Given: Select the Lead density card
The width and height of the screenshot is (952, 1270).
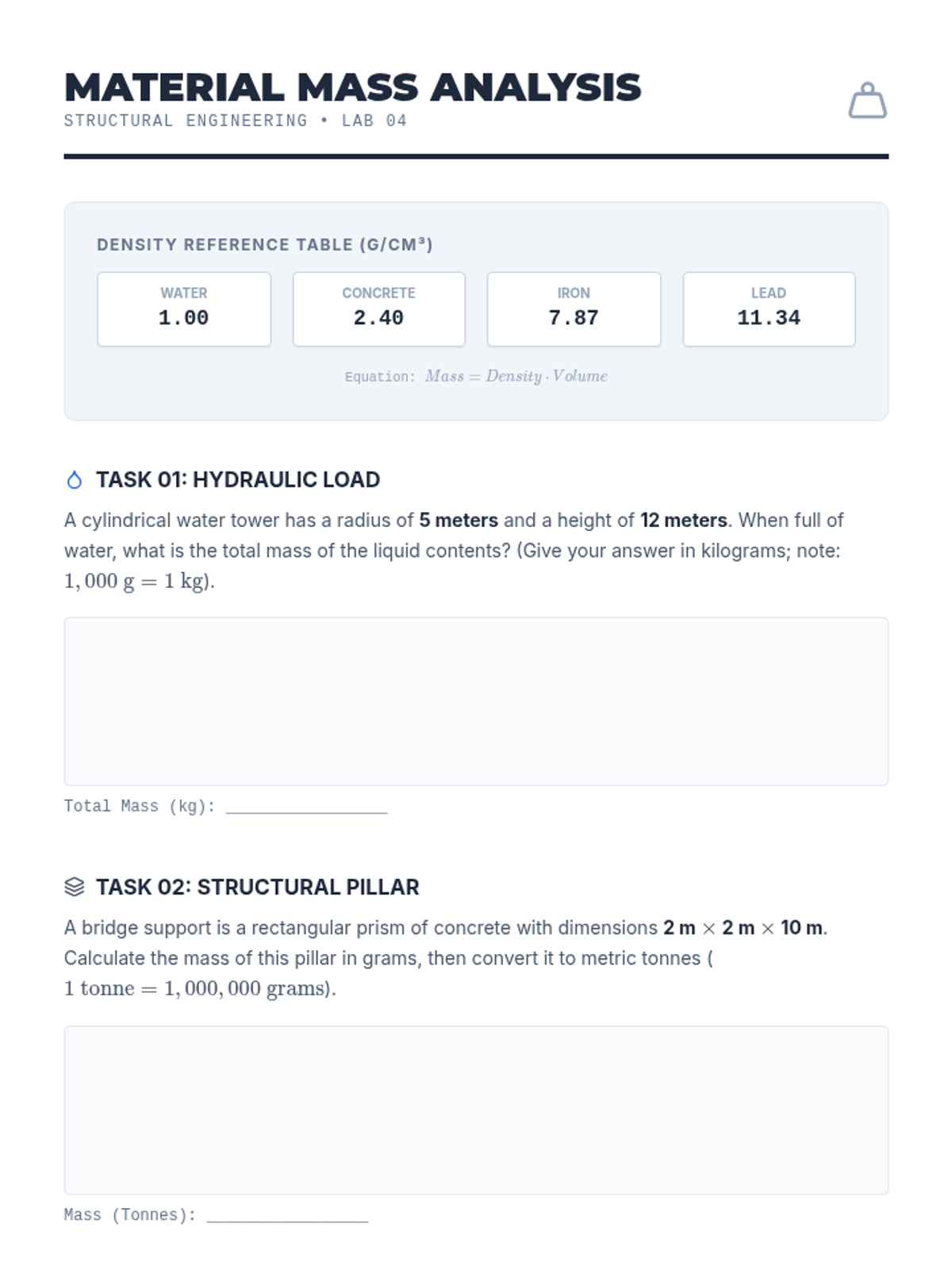Looking at the screenshot, I should tap(769, 309).
